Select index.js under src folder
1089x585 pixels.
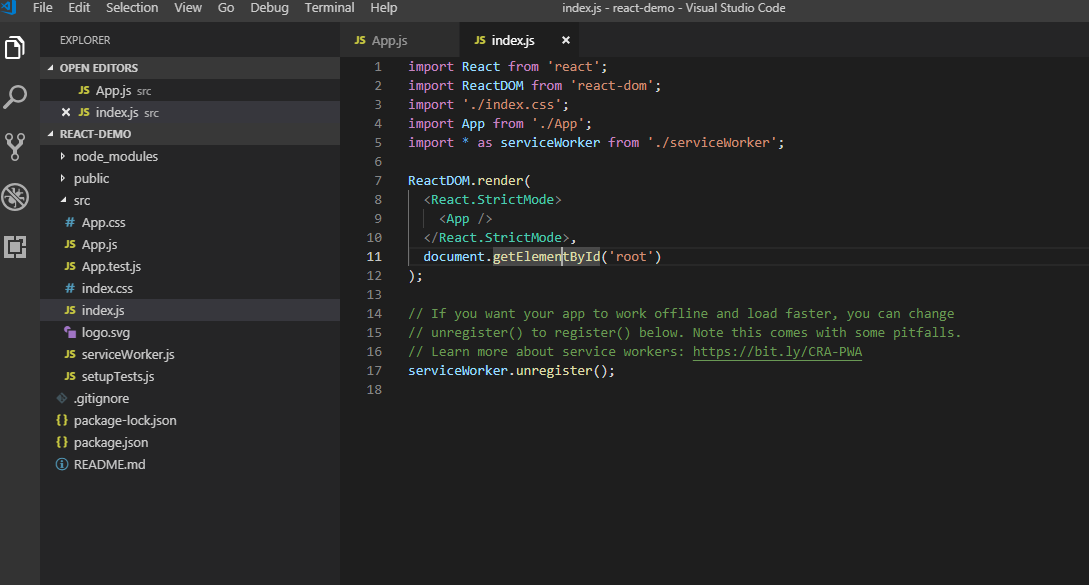pos(190,310)
